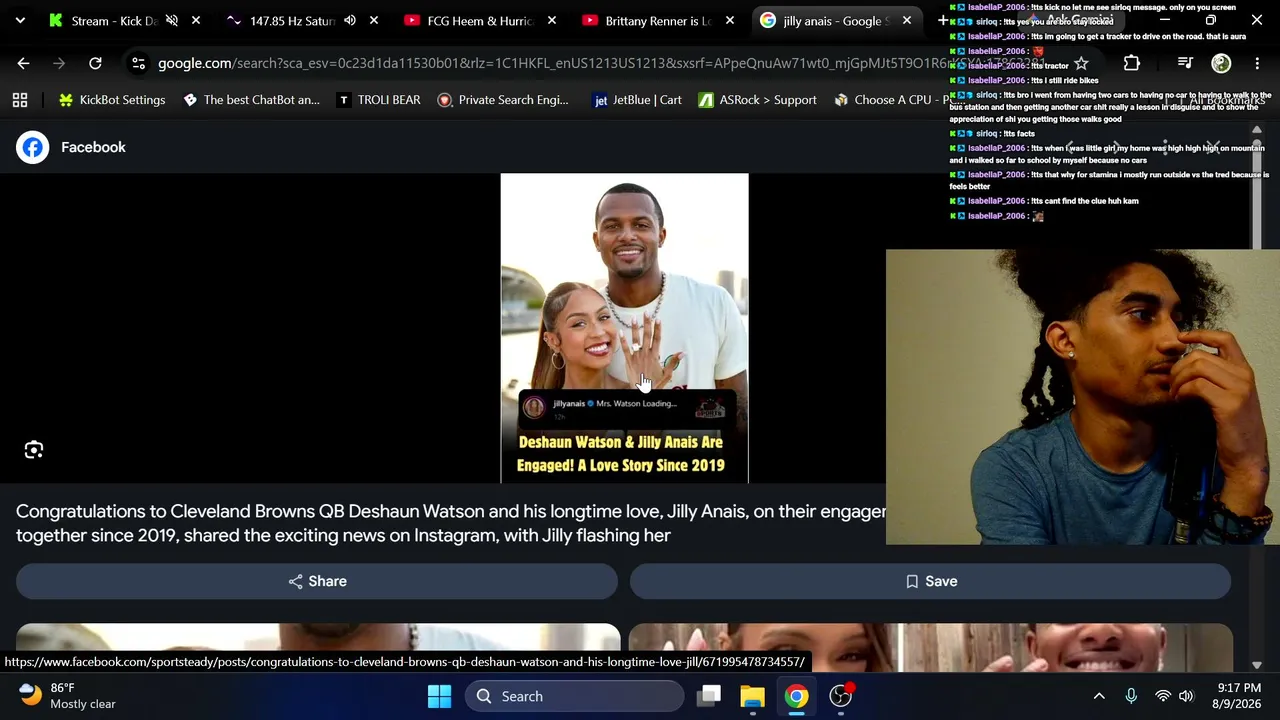The image size is (1280, 720).
Task: Go back to the previous page
Action: point(23,63)
